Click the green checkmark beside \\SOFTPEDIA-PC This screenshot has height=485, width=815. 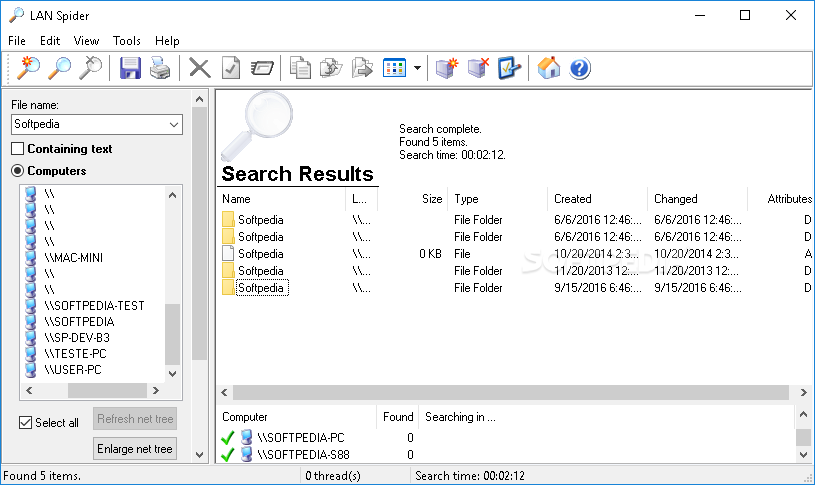point(228,438)
